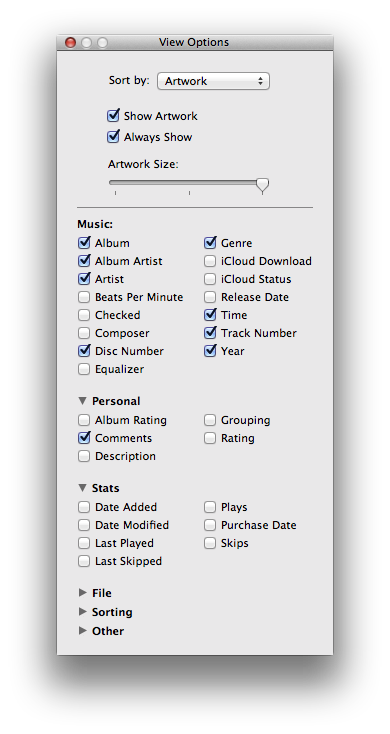Uncheck the Album Artist checkbox
Viewport: 390px width, 734px height.
pyautogui.click(x=84, y=261)
